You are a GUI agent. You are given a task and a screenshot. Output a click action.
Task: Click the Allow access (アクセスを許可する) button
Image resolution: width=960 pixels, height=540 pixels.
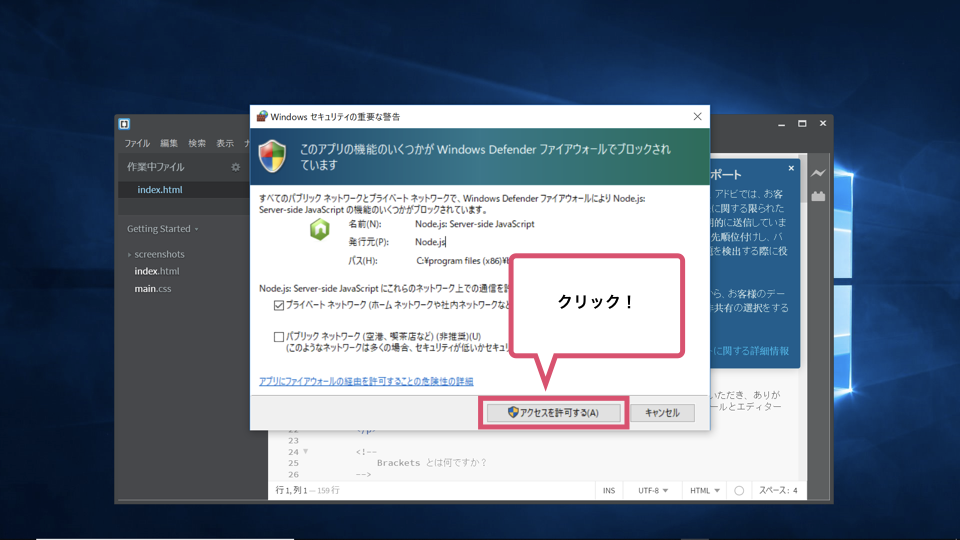[553, 413]
